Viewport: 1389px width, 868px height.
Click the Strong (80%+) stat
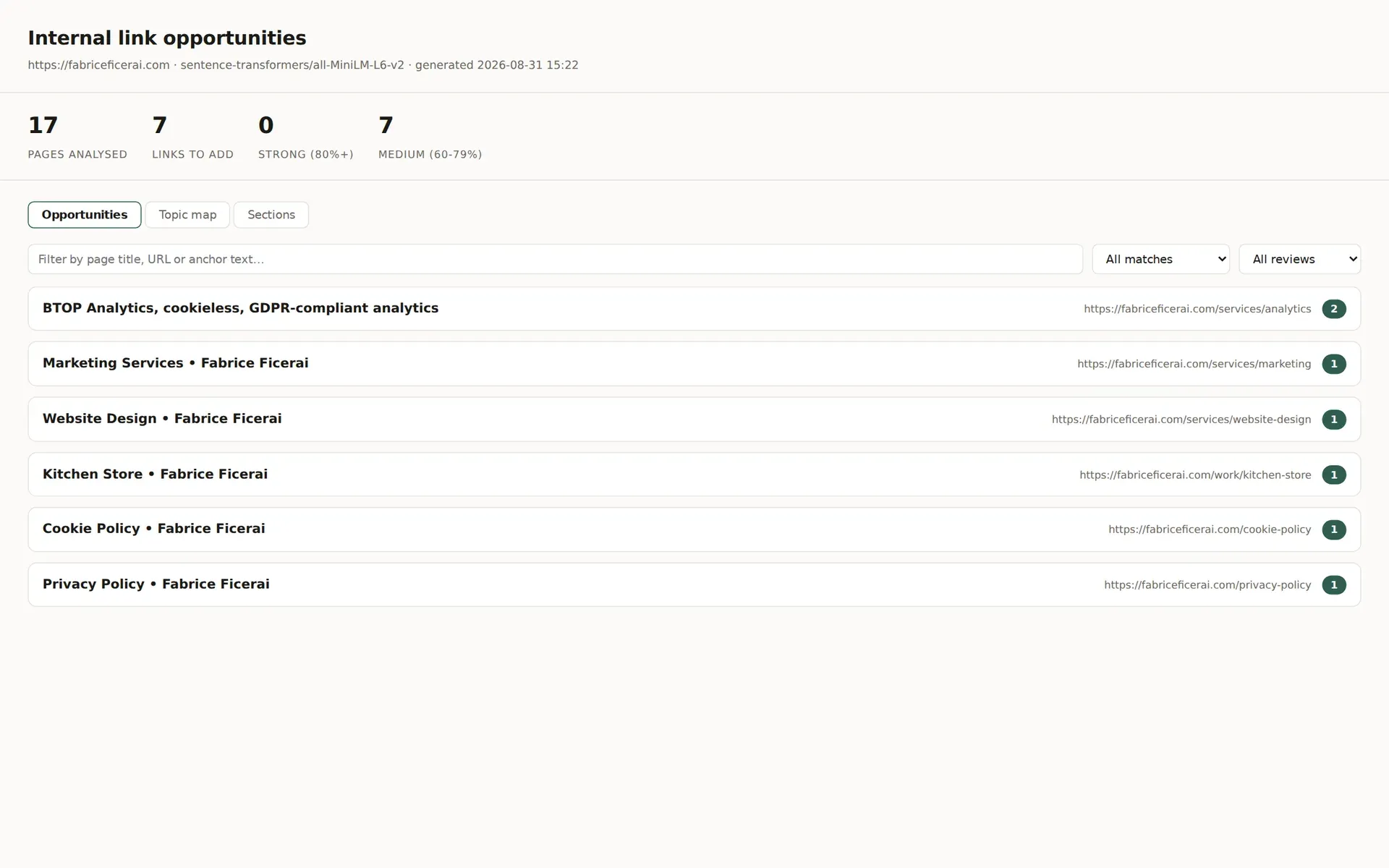tap(305, 137)
